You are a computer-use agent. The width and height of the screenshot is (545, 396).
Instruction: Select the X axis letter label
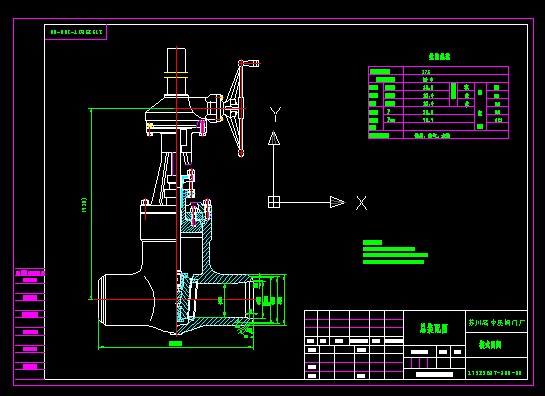361,203
